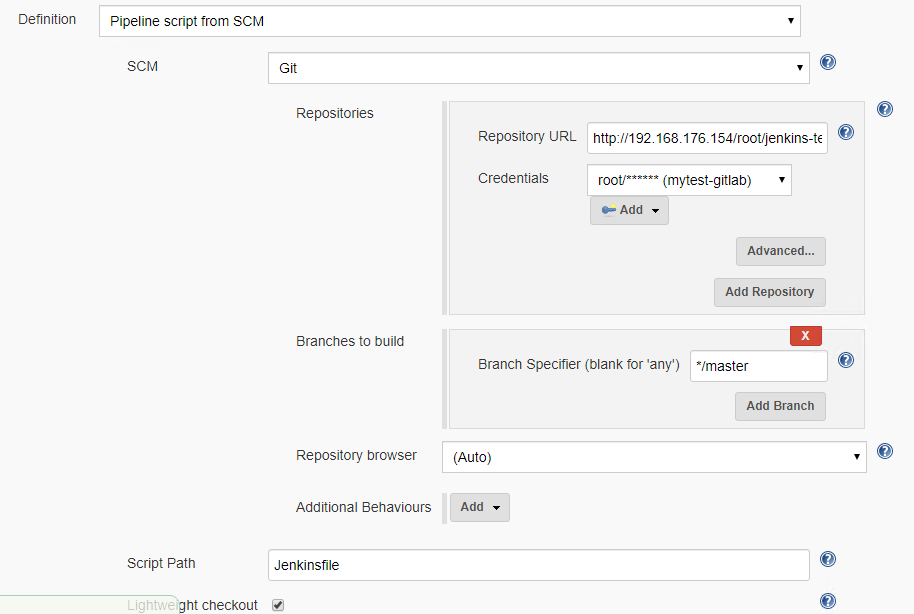Open the Credentials selection dropdown
The height and width of the screenshot is (614, 914).
click(689, 180)
